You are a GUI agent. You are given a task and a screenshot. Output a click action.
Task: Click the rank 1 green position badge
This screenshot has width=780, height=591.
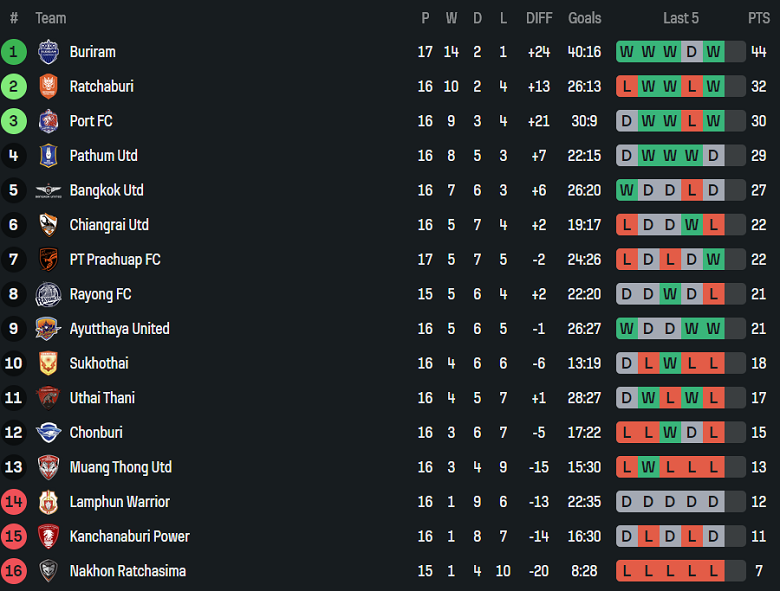point(14,52)
